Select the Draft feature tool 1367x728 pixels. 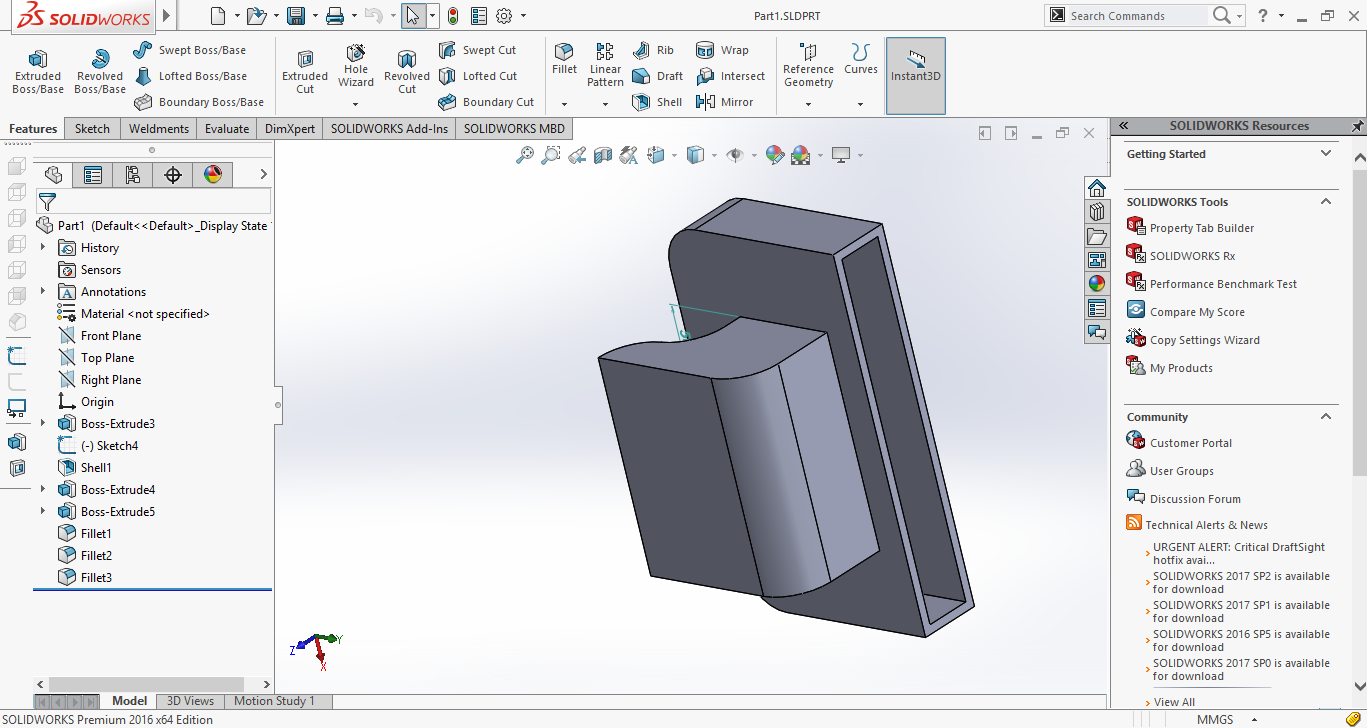(658, 76)
